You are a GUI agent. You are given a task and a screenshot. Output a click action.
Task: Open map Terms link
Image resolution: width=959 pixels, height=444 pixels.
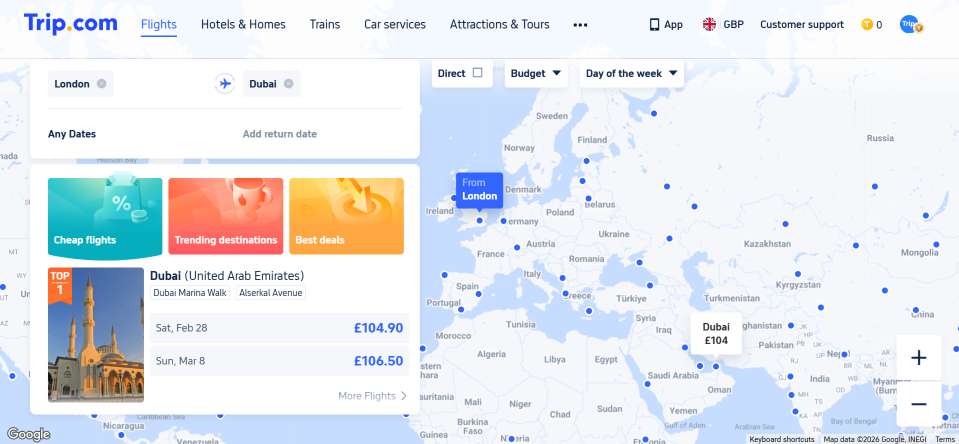click(x=945, y=439)
